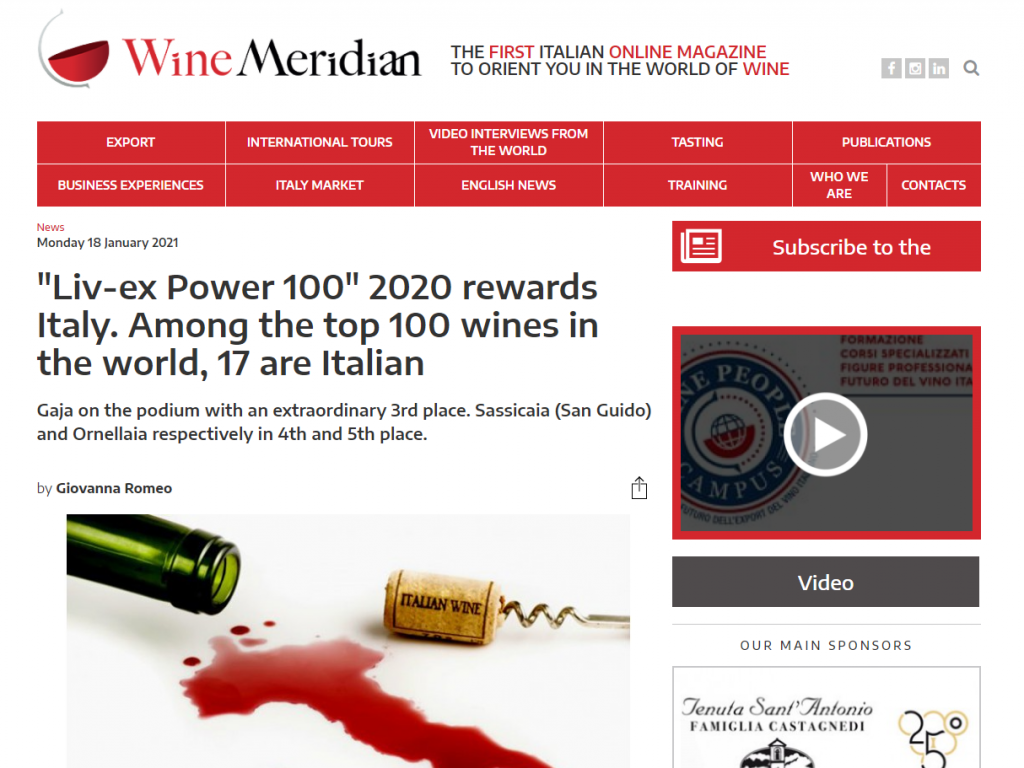Click the newsletter newspaper icon
The image size is (1024, 768).
[701, 246]
